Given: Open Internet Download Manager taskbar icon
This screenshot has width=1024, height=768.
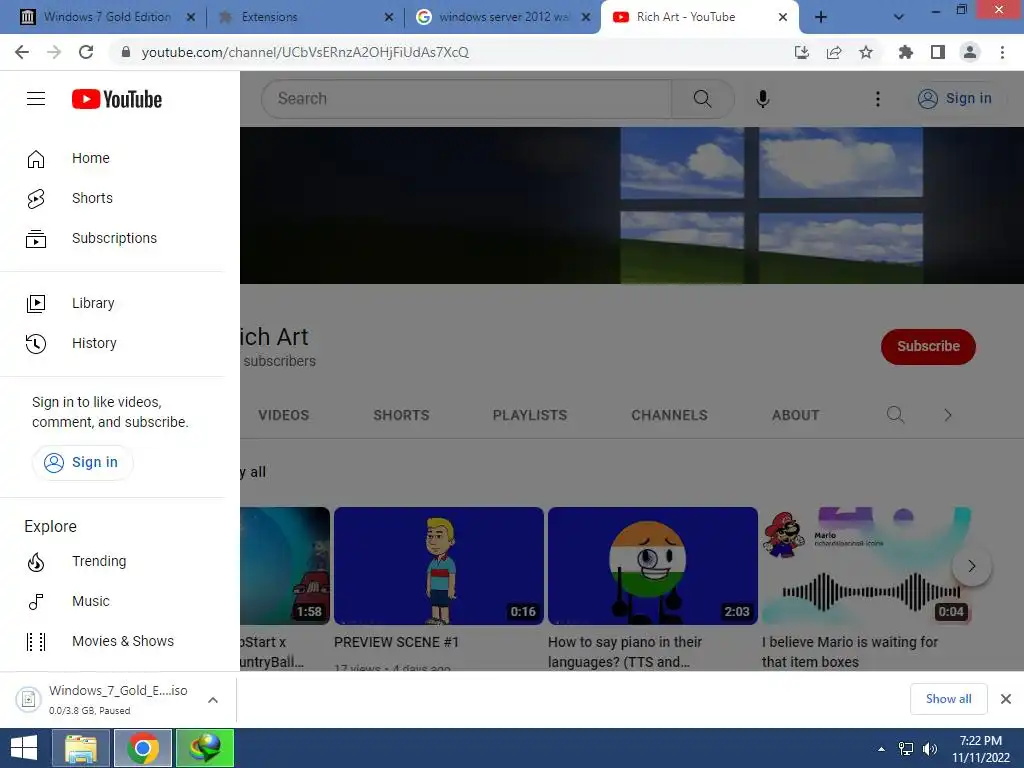Looking at the screenshot, I should click(x=205, y=748).
